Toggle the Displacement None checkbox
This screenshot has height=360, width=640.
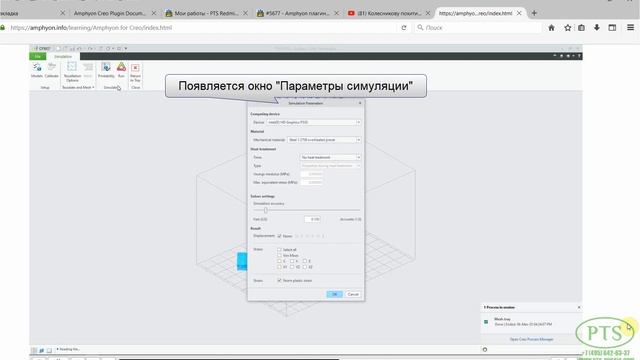(280, 236)
